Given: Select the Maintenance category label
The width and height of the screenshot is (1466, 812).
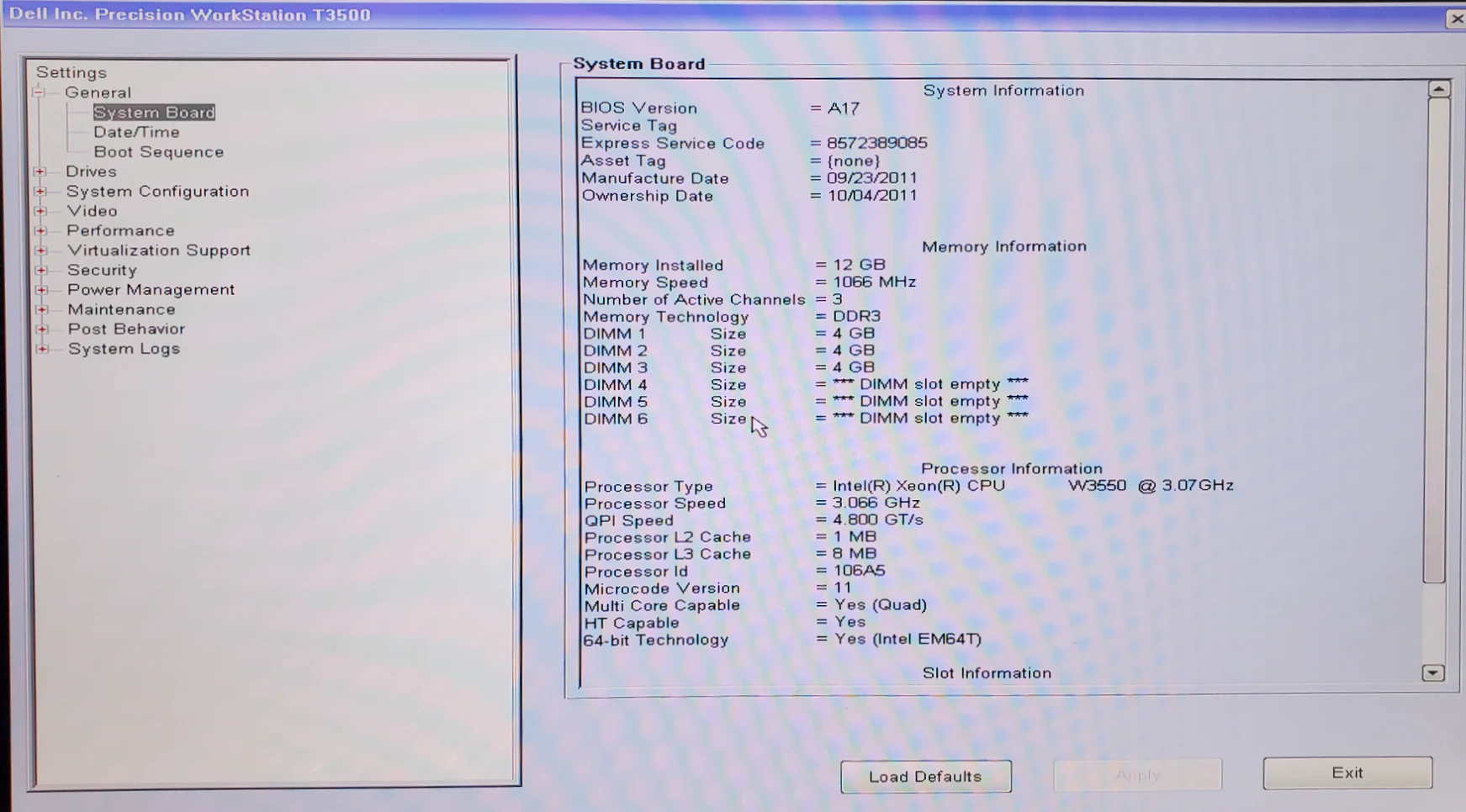Looking at the screenshot, I should tap(122, 309).
